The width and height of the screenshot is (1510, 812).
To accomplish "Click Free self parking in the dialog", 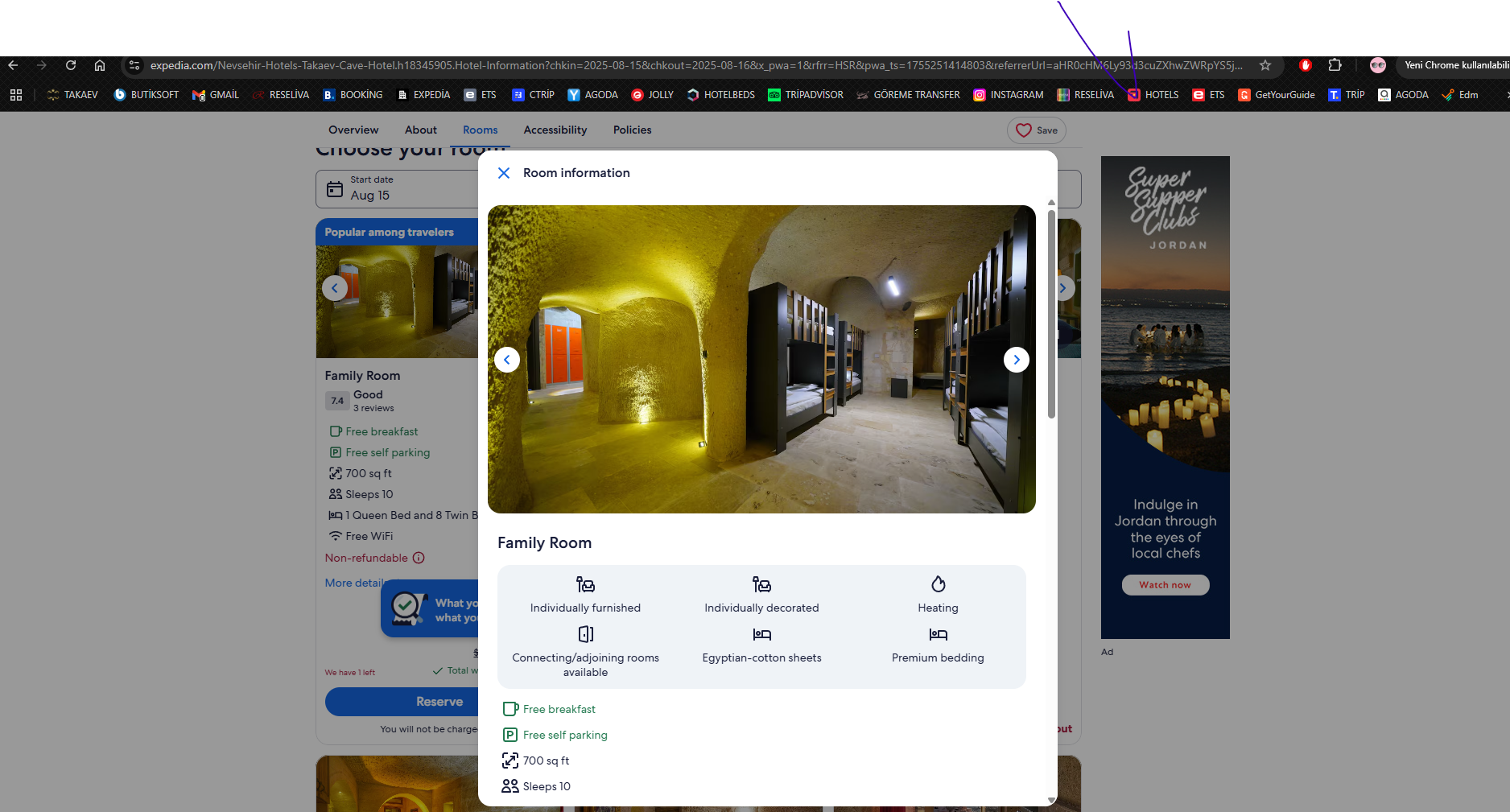I will pyautogui.click(x=565, y=735).
